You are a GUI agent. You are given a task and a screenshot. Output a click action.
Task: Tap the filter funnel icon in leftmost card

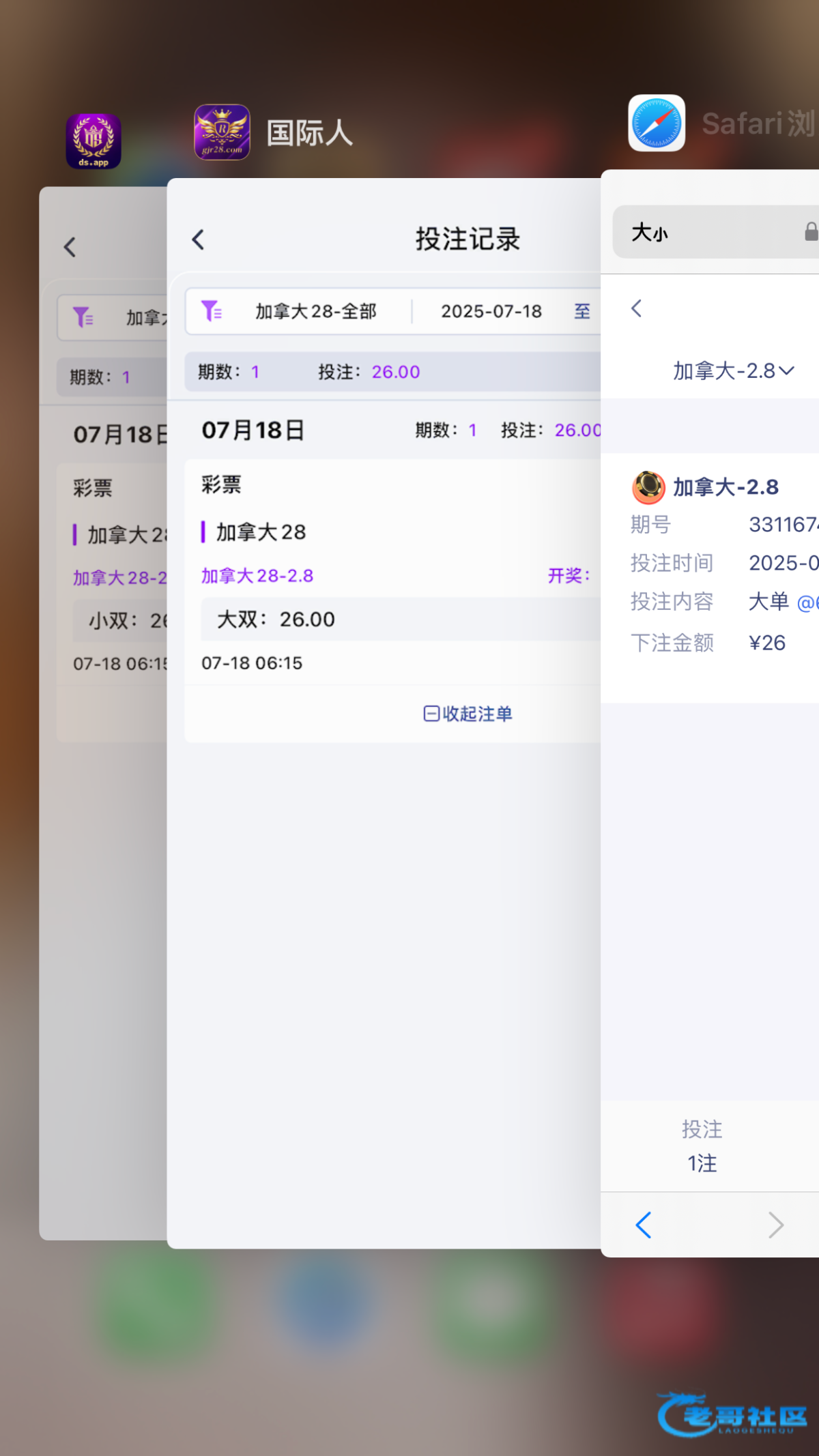[83, 317]
